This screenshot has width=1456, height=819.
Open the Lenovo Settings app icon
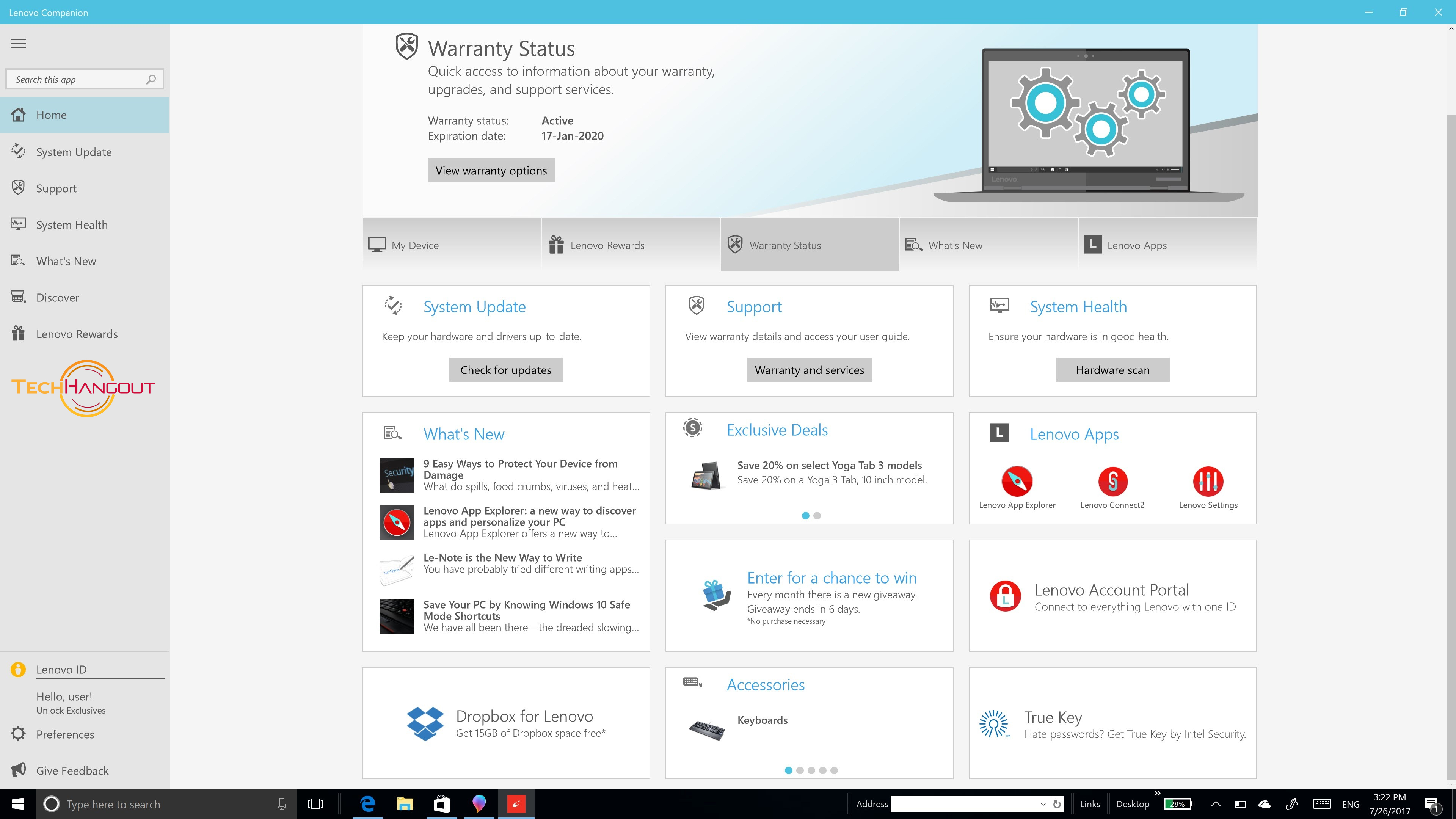(1208, 481)
